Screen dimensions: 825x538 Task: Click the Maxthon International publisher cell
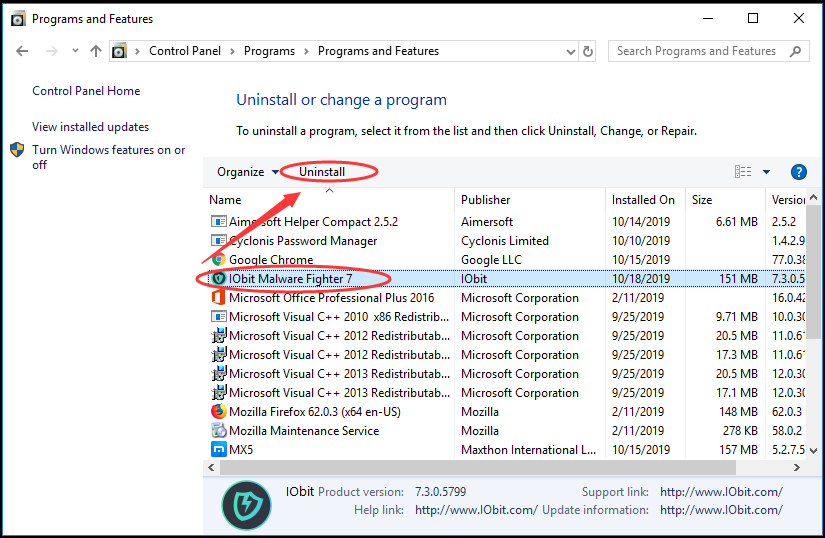tap(528, 450)
